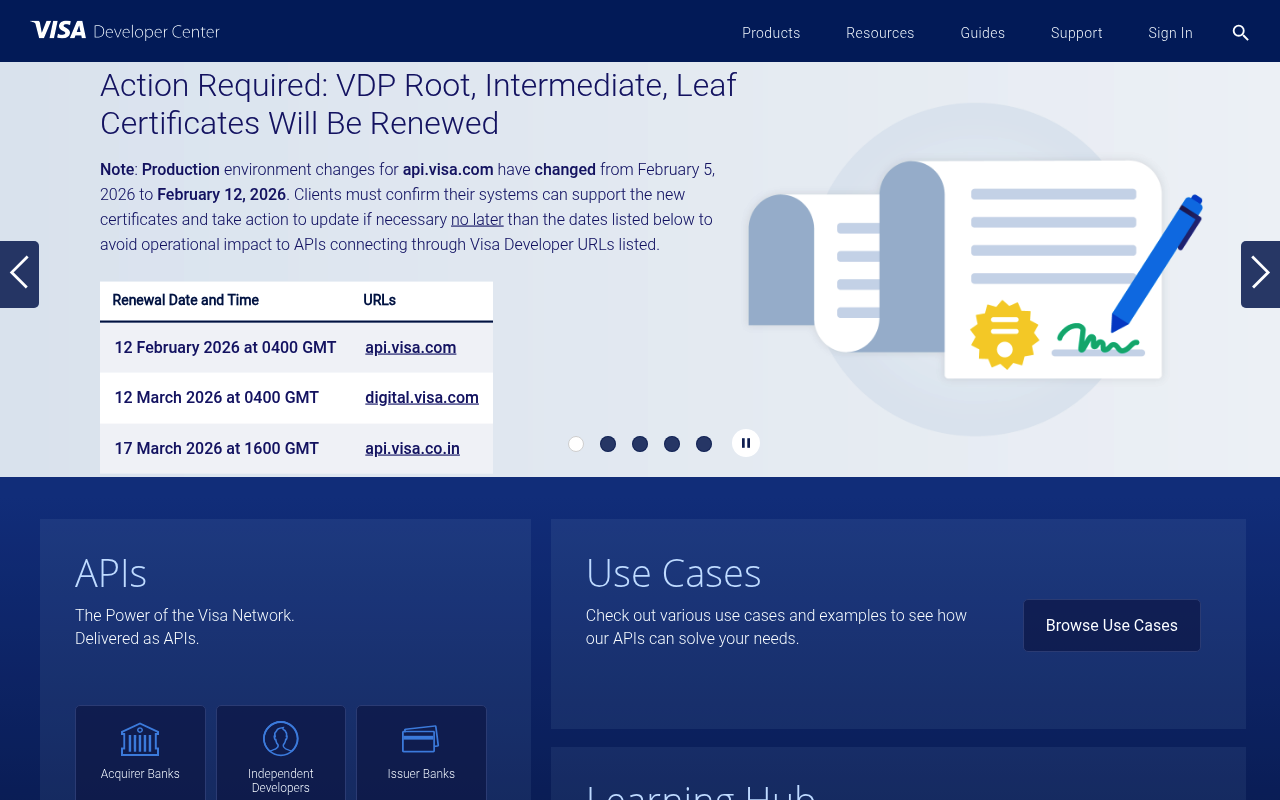Image resolution: width=1280 pixels, height=800 pixels.
Task: Click the Browse Use Cases button
Action: tap(1112, 625)
